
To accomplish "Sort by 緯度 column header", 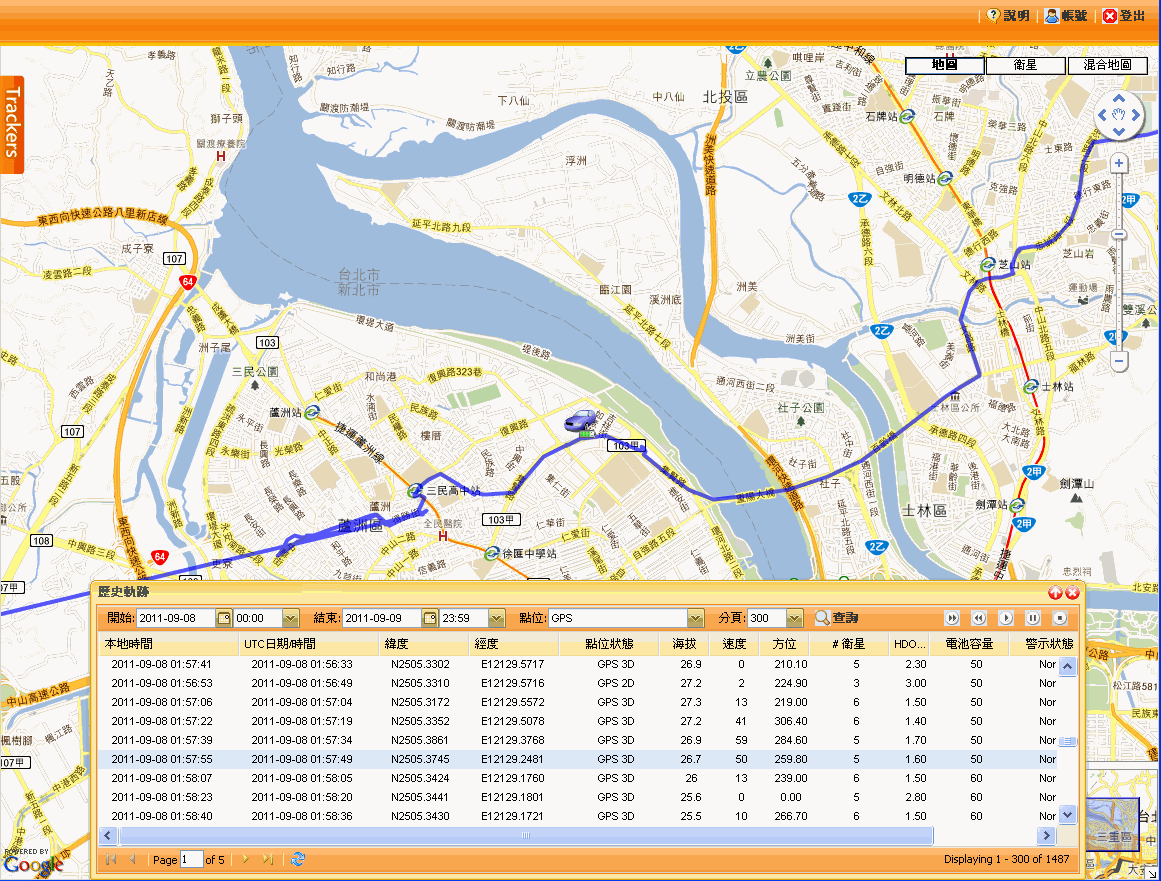I will [423, 644].
